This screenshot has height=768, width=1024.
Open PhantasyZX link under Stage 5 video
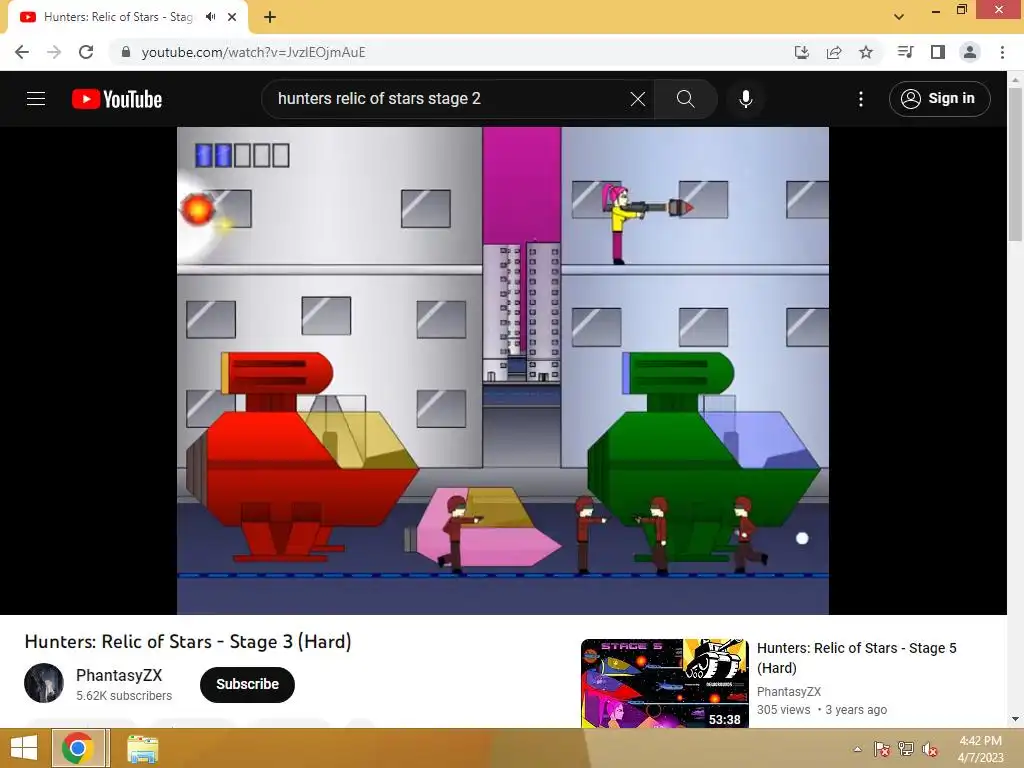(788, 692)
